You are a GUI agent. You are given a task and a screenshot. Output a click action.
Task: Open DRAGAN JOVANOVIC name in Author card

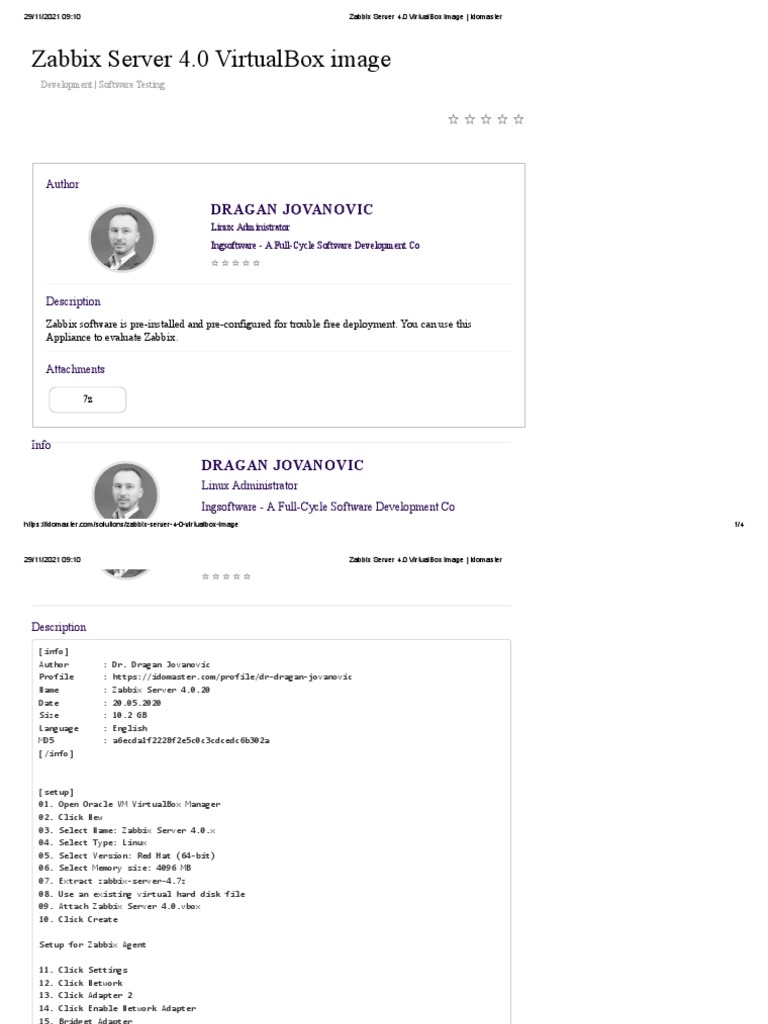(x=291, y=209)
